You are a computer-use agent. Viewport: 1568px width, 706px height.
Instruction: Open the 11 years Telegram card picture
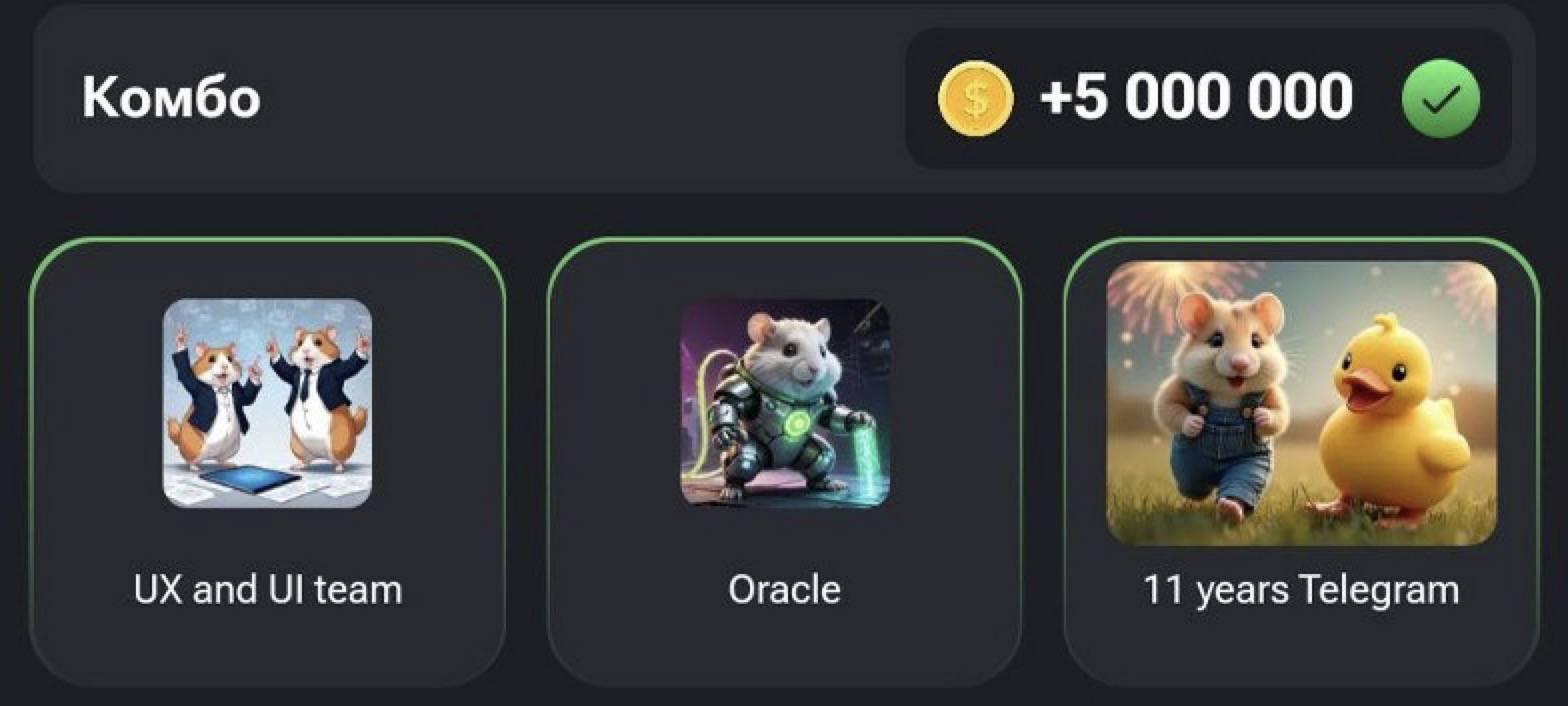pos(1301,403)
